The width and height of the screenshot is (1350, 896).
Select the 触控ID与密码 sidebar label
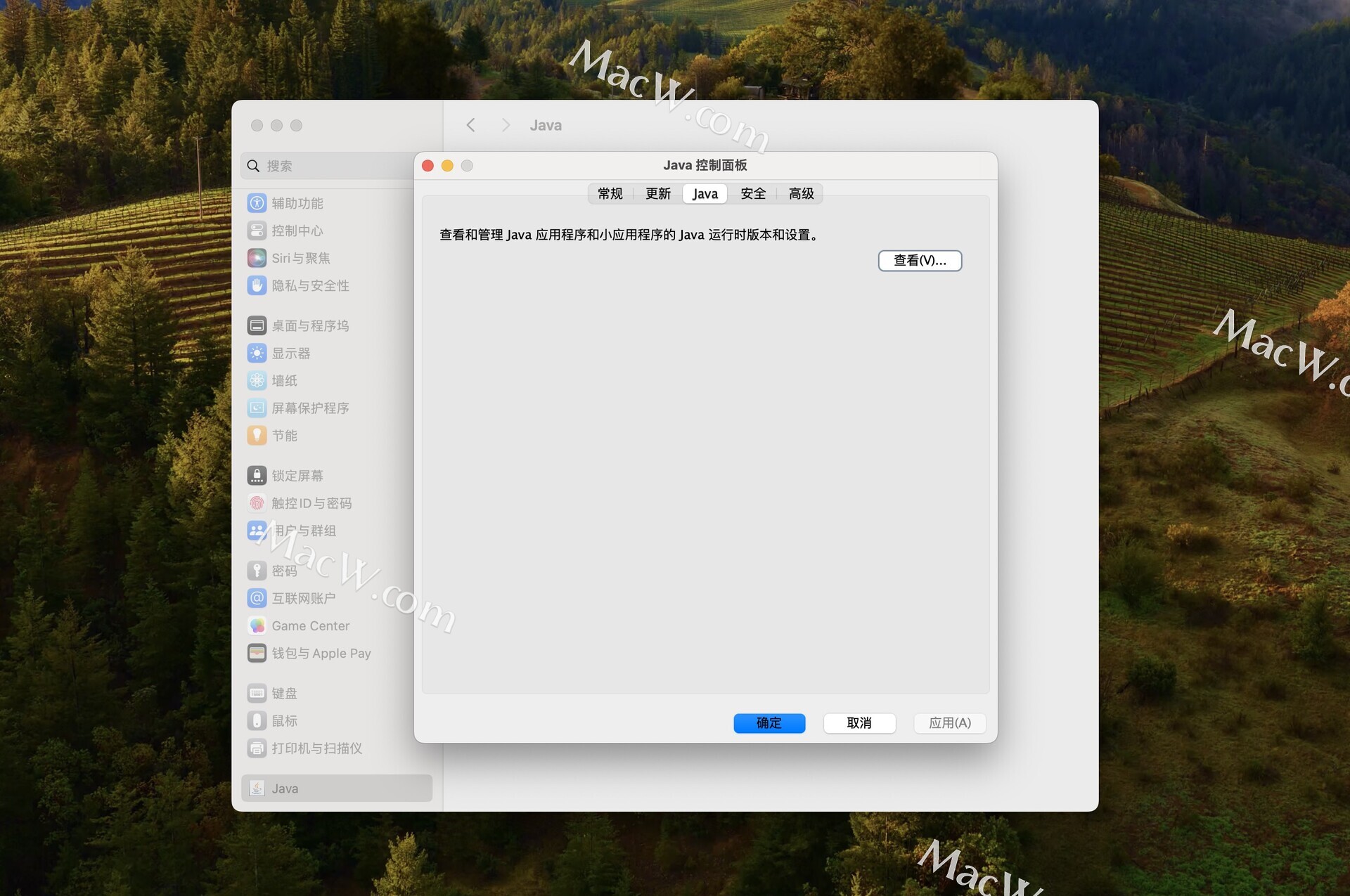tap(311, 503)
